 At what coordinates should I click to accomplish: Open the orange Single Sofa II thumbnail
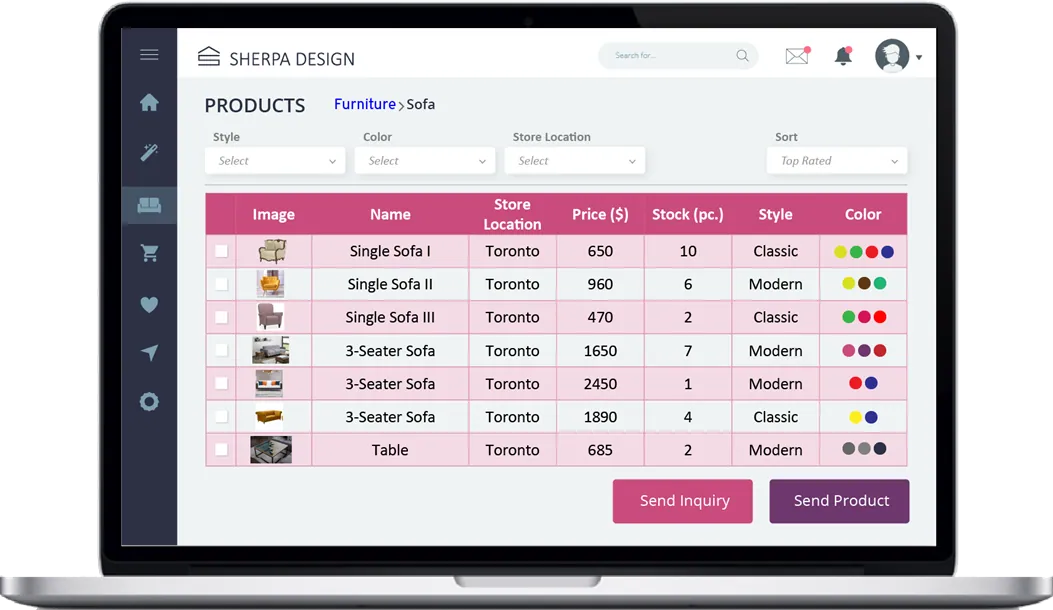[270, 284]
